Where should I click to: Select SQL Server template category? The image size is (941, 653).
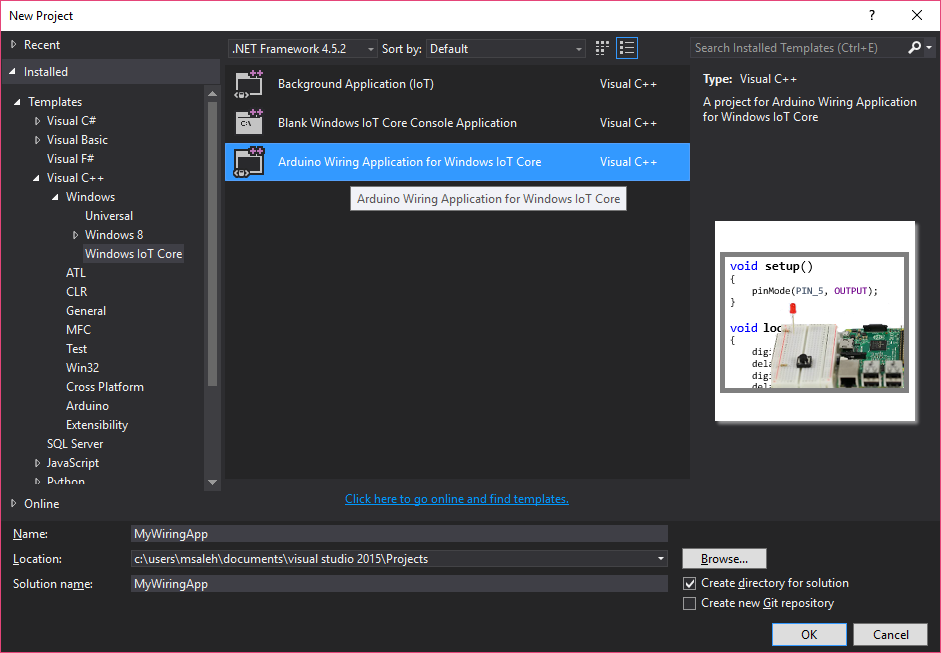coord(75,444)
